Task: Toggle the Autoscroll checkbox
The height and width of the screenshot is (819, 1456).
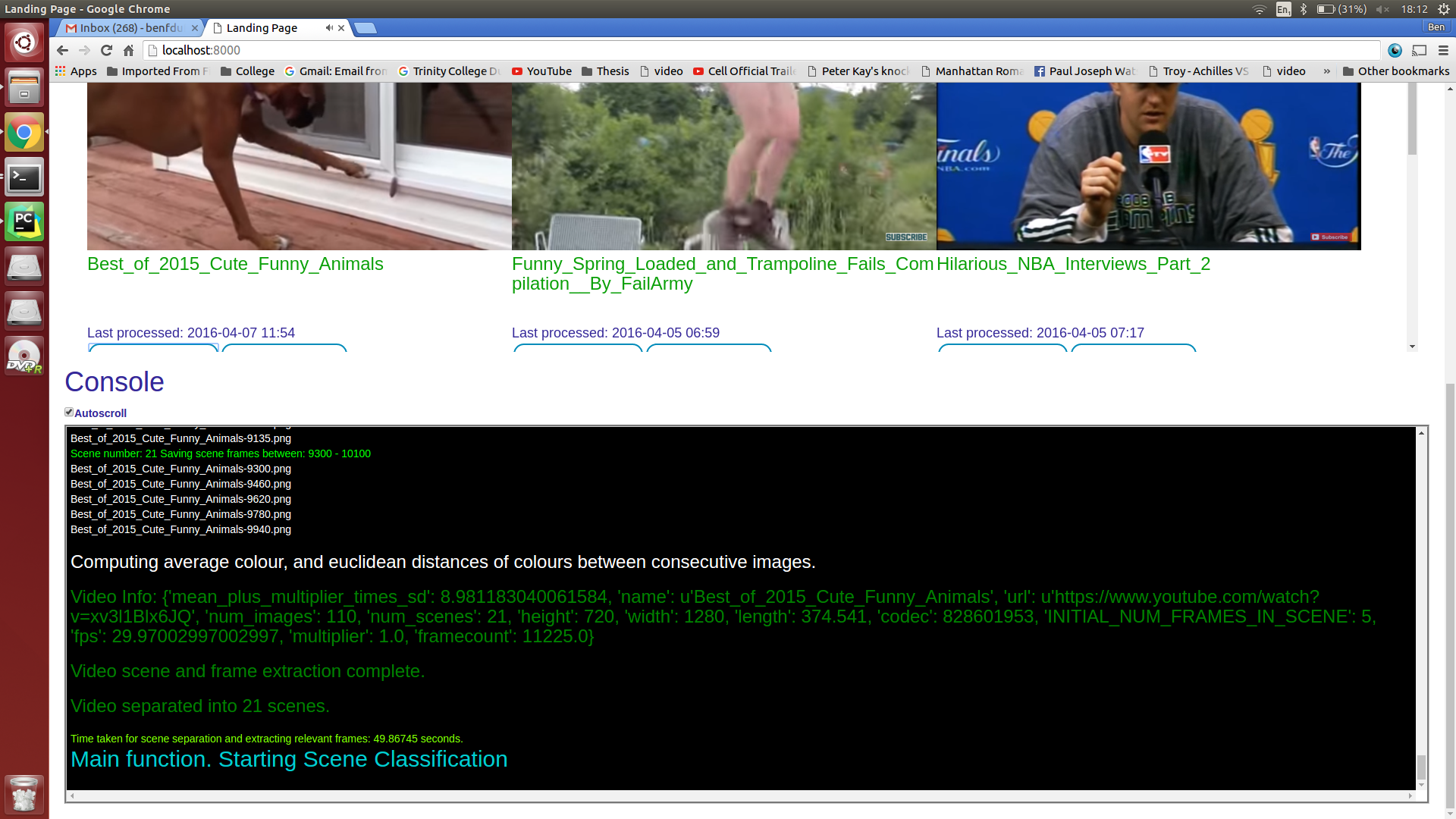Action: [69, 412]
